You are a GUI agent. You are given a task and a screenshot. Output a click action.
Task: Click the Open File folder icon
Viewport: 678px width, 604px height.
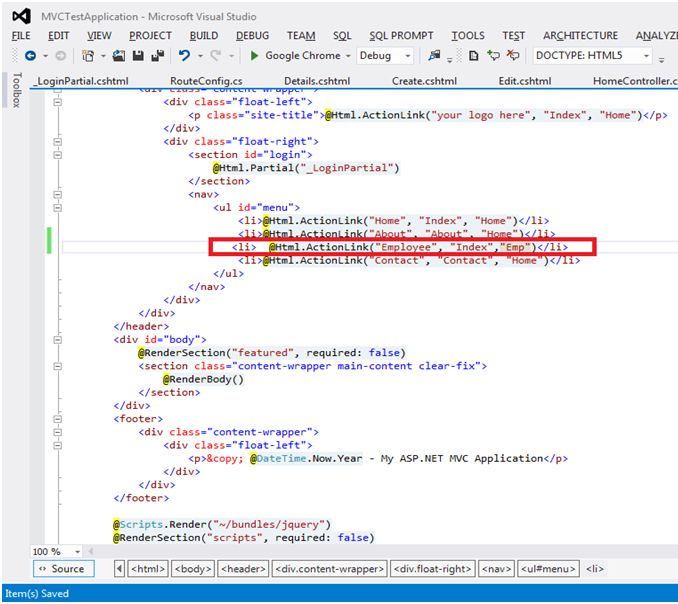(x=120, y=56)
